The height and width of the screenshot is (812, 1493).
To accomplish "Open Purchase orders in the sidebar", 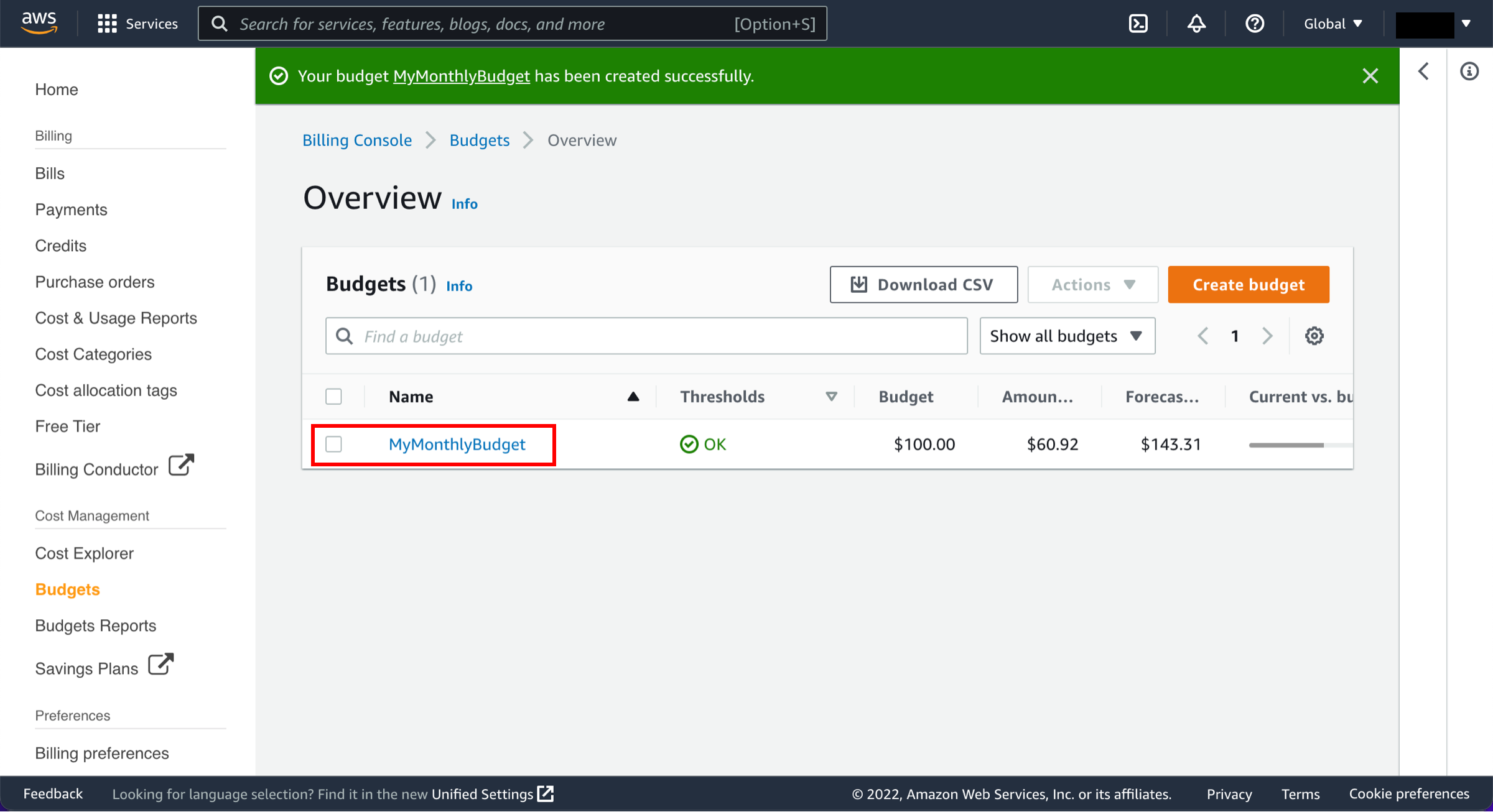I will pos(95,282).
